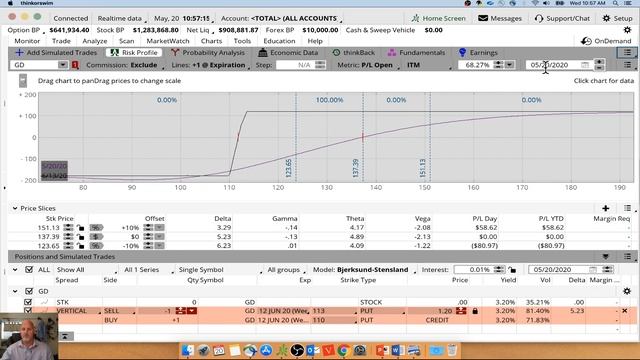Collapse the Price Slices section
This screenshot has height=360, width=640.
(x=15, y=208)
